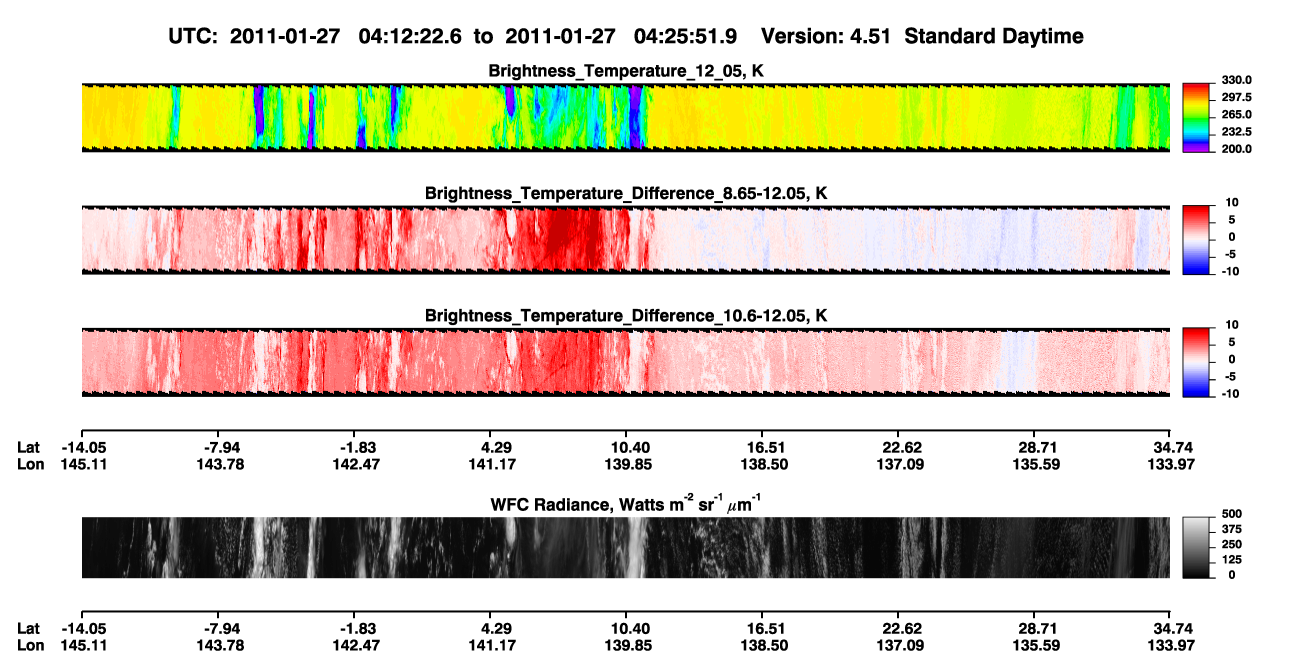
Task: Click longitude 141.17 on the bottom axis
Action: 493,644
